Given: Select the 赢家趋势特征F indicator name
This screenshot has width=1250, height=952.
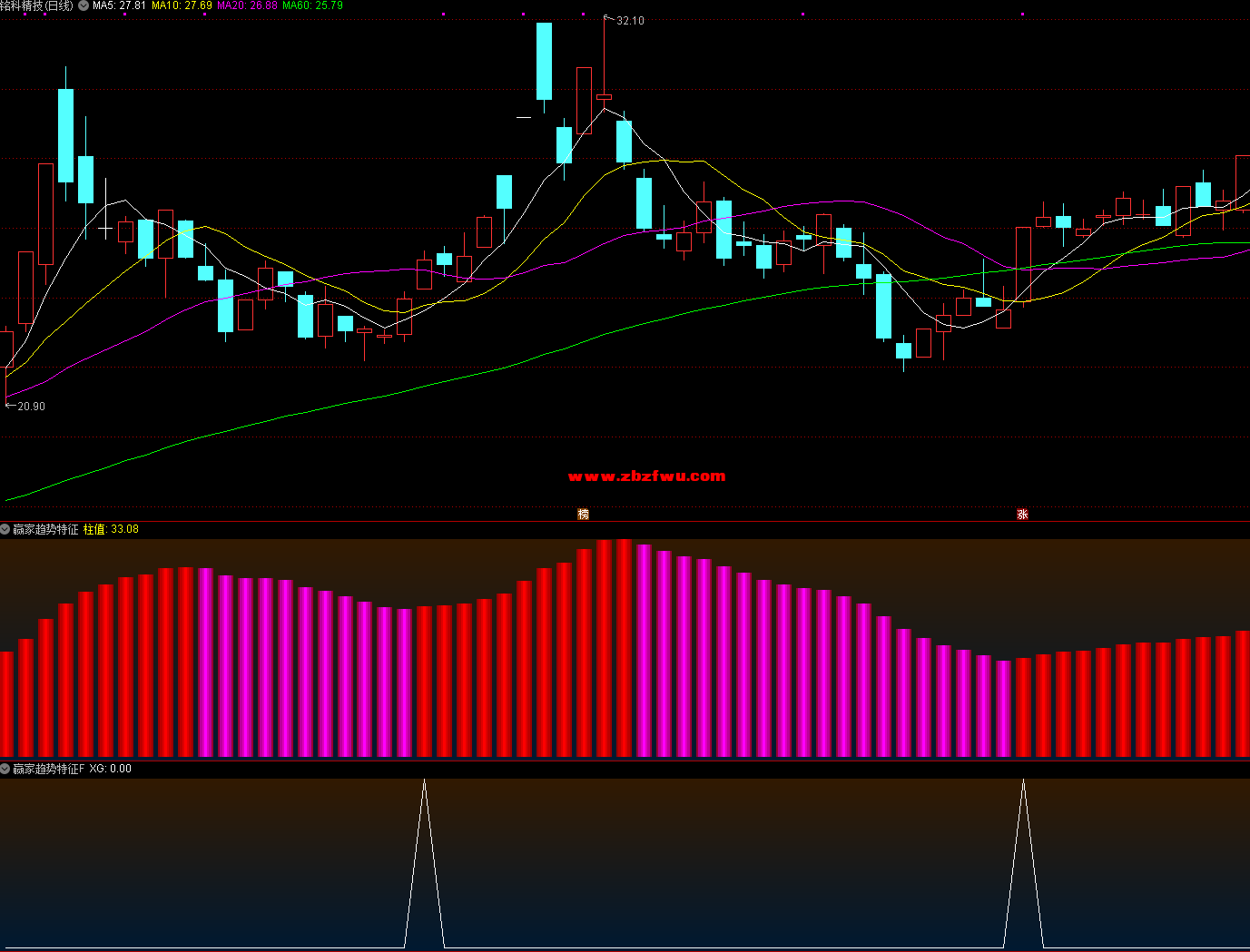Looking at the screenshot, I should (x=48, y=769).
